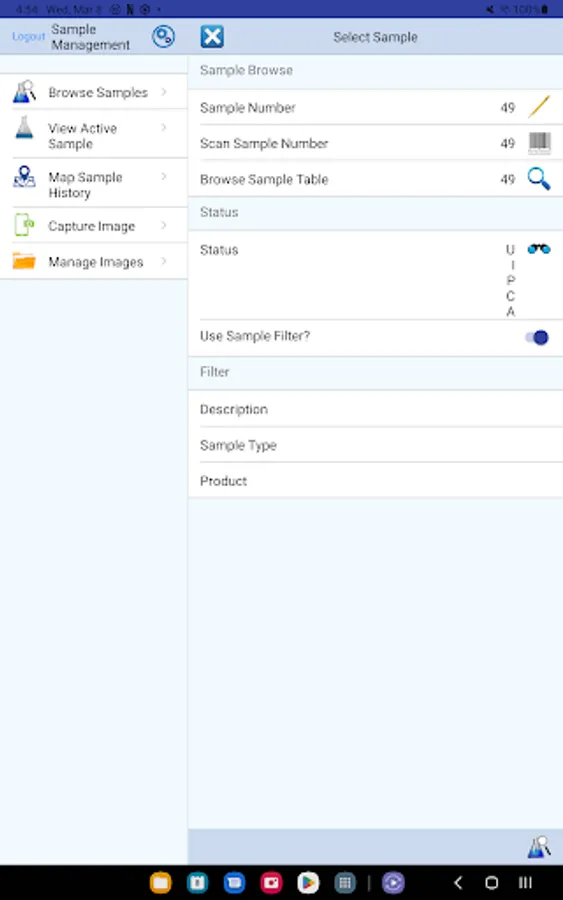Tap the Android recent apps button
Viewport: 563px width, 900px height.
pos(525,883)
